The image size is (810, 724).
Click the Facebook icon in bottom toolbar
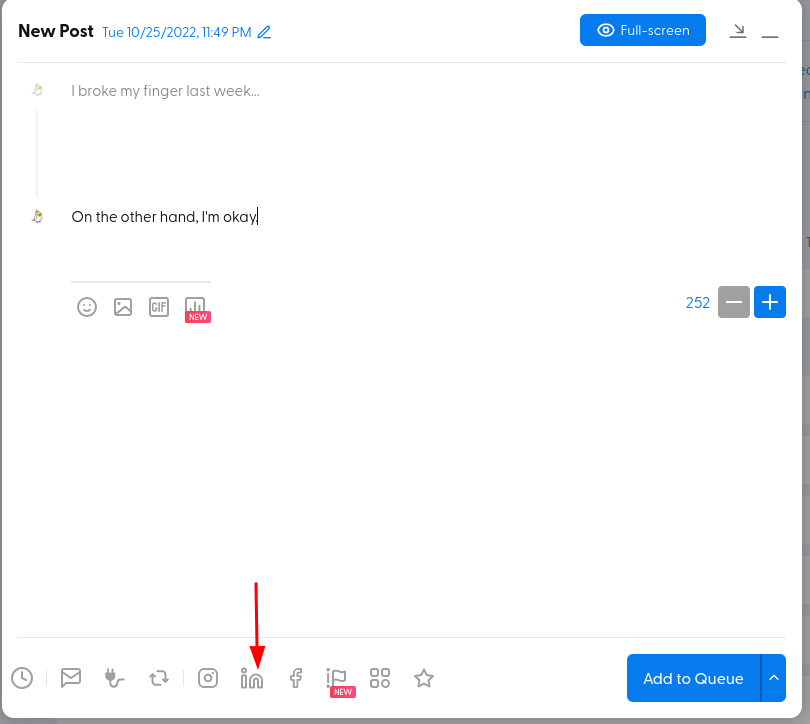point(296,678)
